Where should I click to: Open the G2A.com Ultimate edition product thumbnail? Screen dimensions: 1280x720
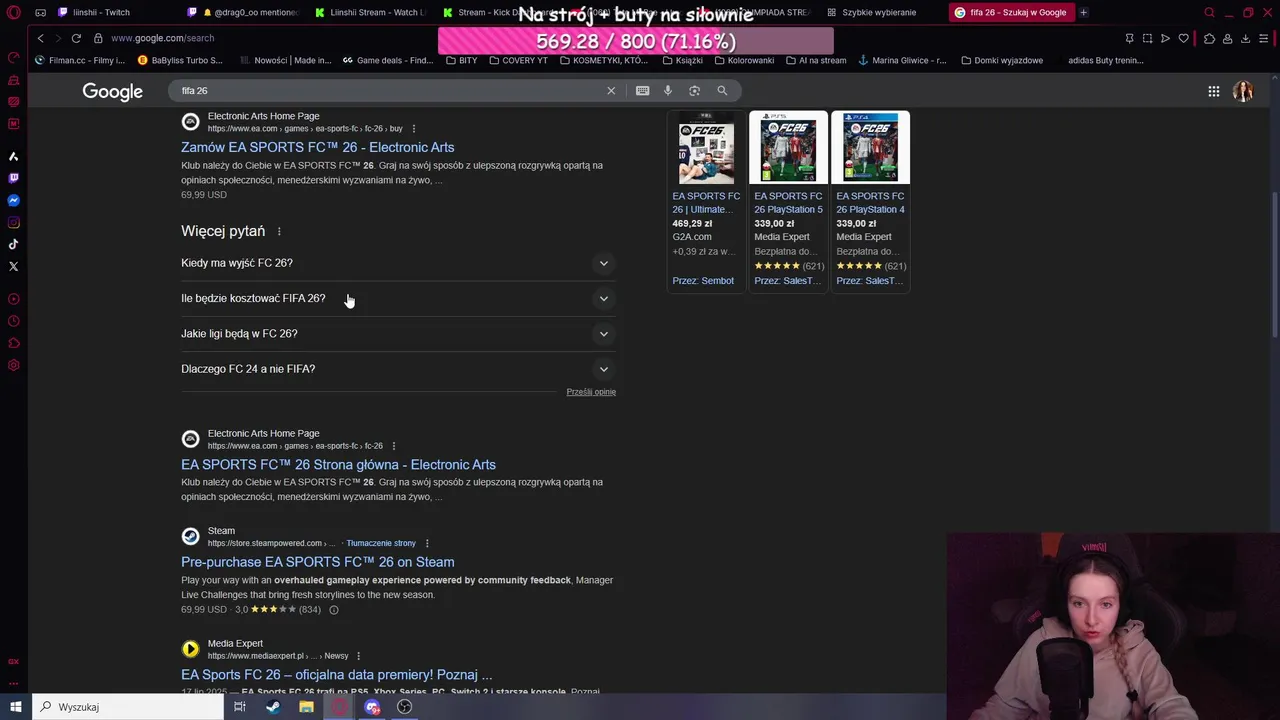tap(706, 148)
